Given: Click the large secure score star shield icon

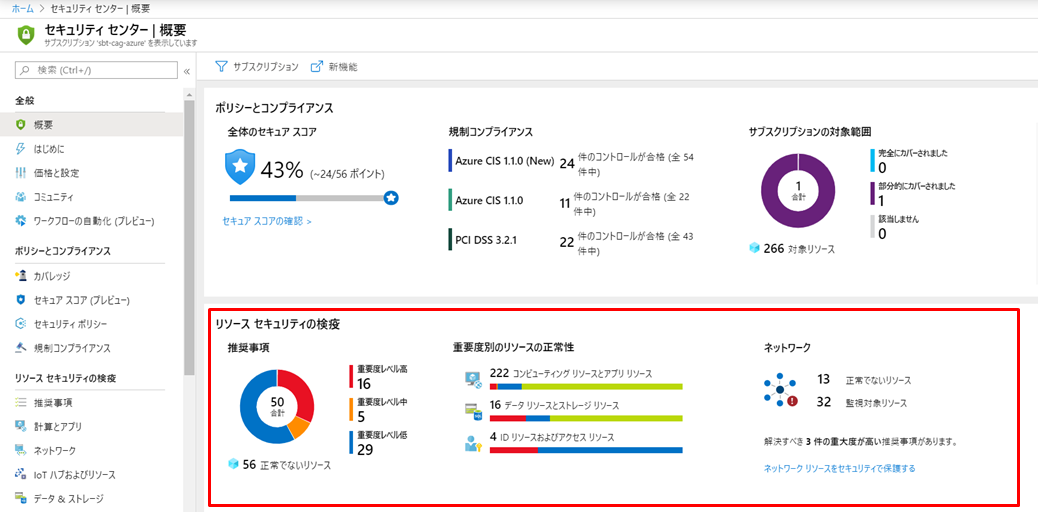Looking at the screenshot, I should pos(239,168).
